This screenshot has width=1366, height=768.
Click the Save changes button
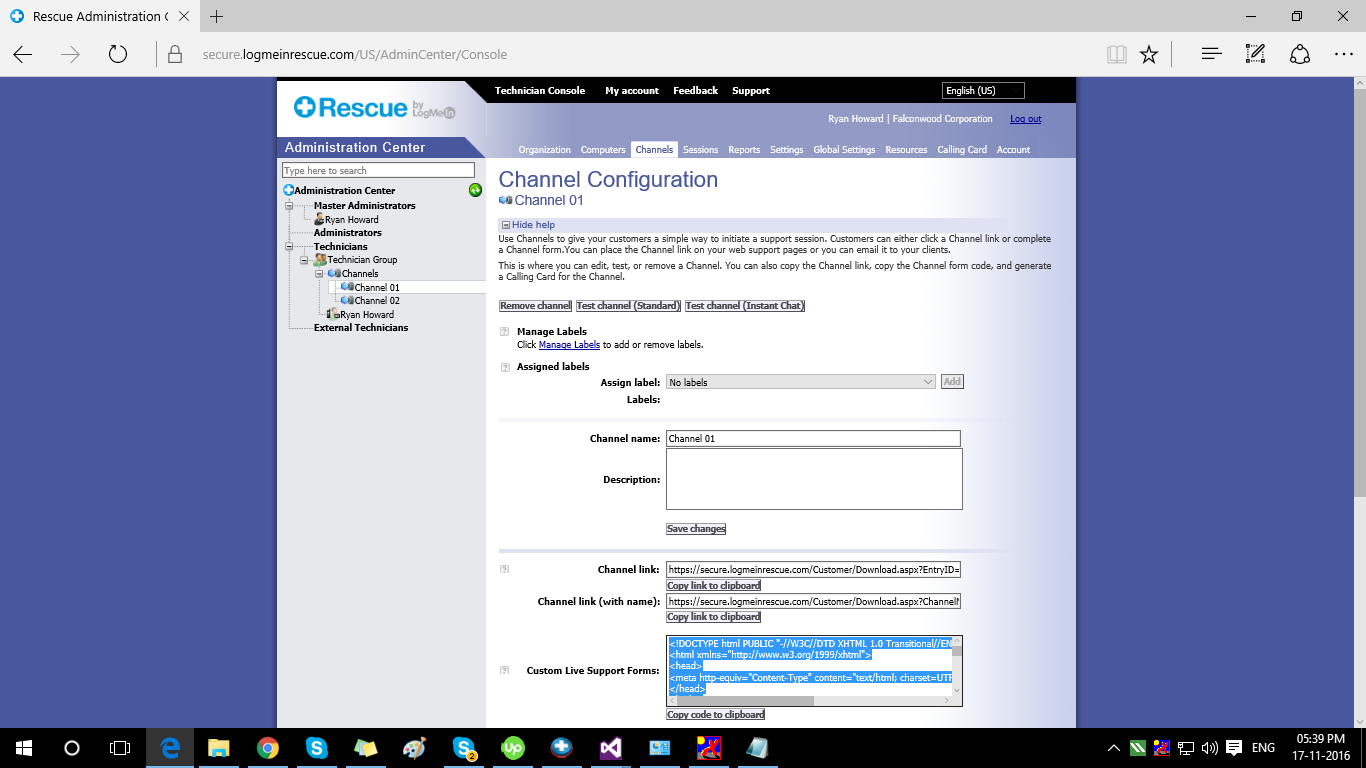click(696, 529)
